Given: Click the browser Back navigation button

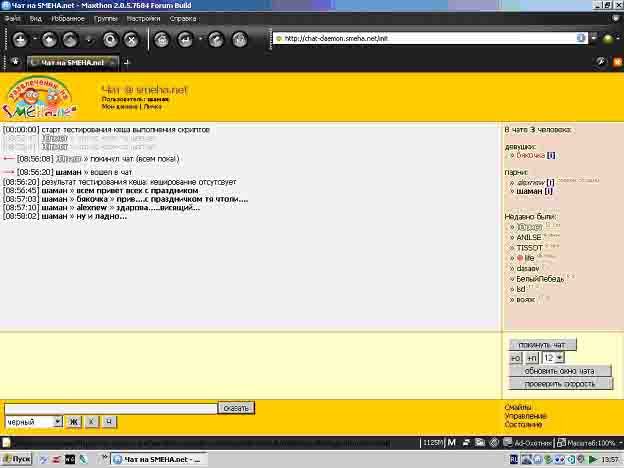Looking at the screenshot, I should point(19,40).
